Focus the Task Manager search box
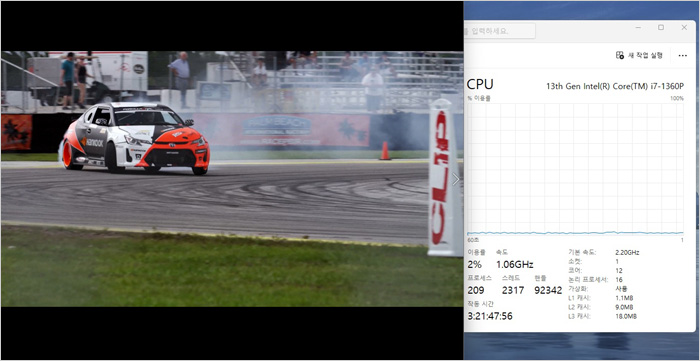The image size is (700, 361). coord(500,31)
